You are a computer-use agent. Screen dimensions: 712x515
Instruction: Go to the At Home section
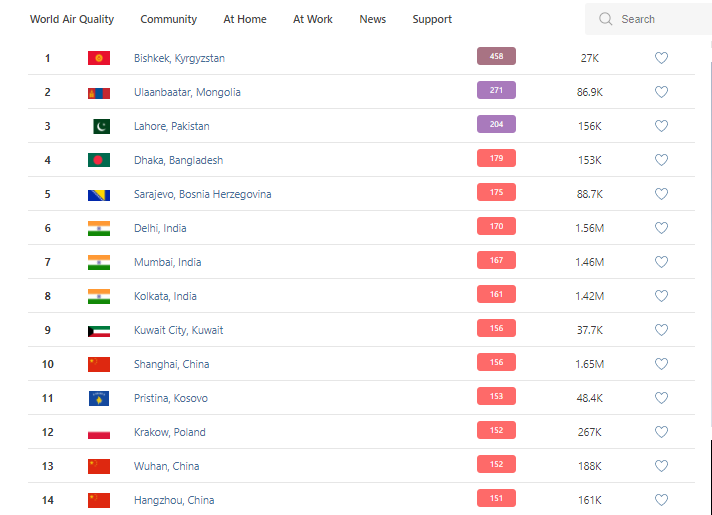[x=245, y=19]
